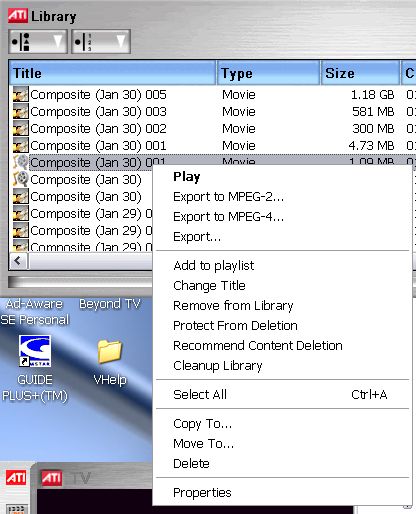Open the VHelp folder icon
The height and width of the screenshot is (514, 416).
click(x=110, y=351)
